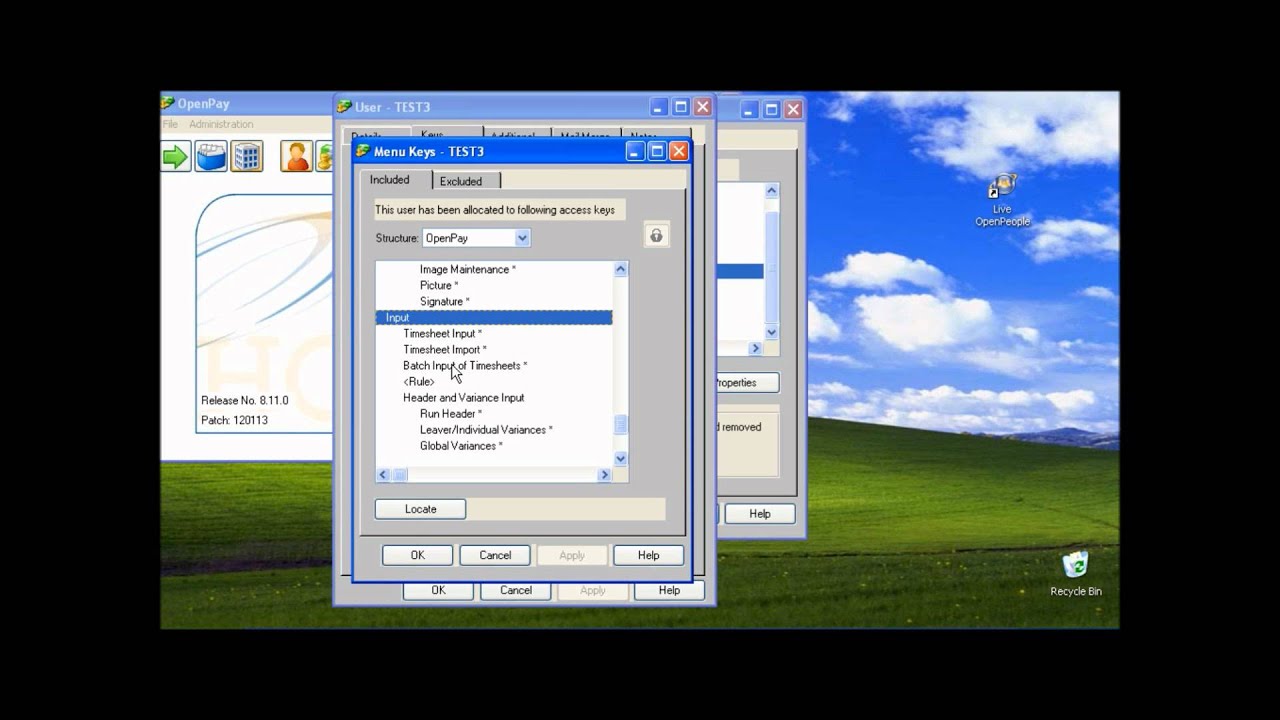The width and height of the screenshot is (1280, 720).
Task: Select Header and Variance Input entry
Action: pyautogui.click(x=463, y=397)
